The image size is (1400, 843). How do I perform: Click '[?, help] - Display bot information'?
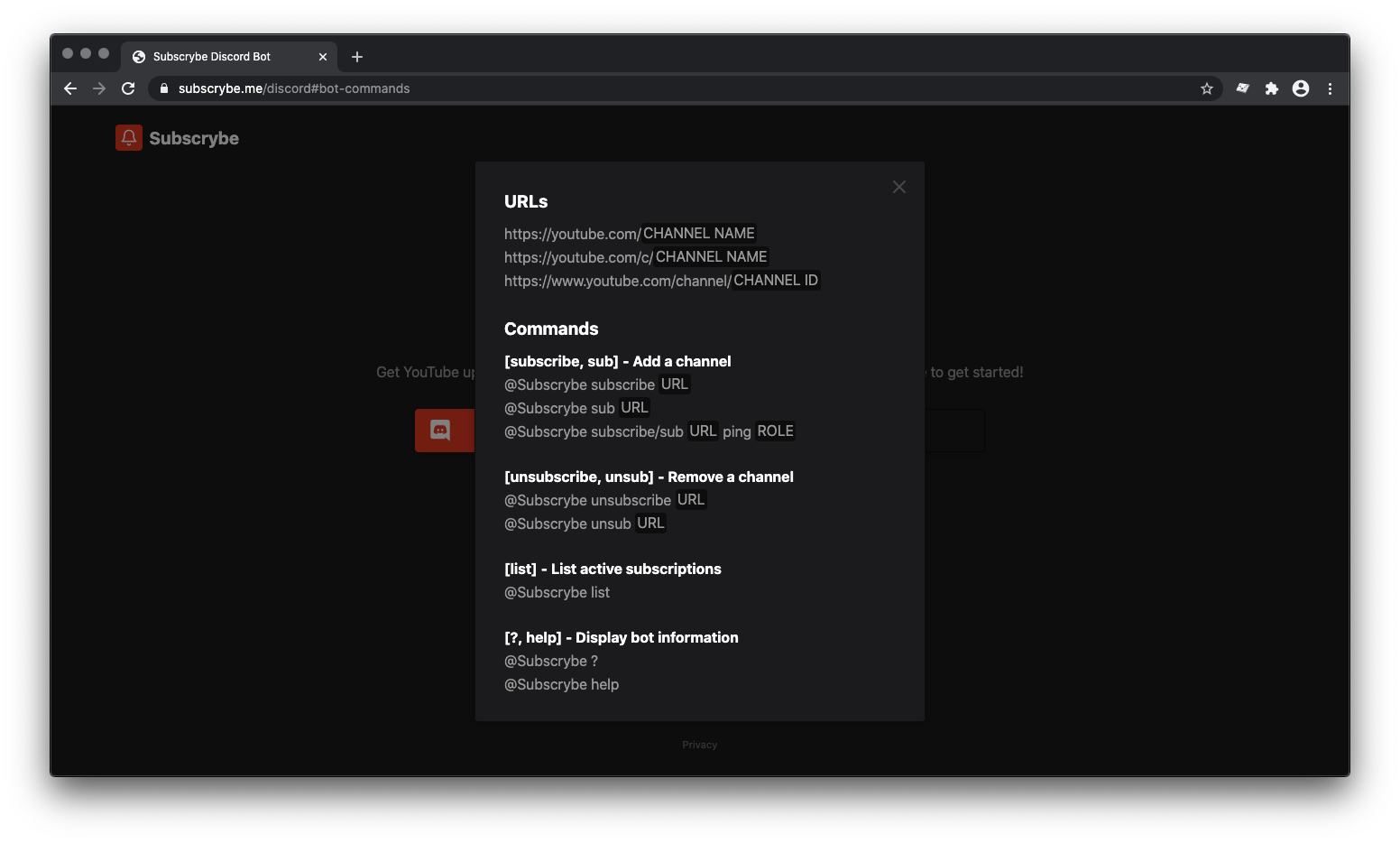[622, 637]
